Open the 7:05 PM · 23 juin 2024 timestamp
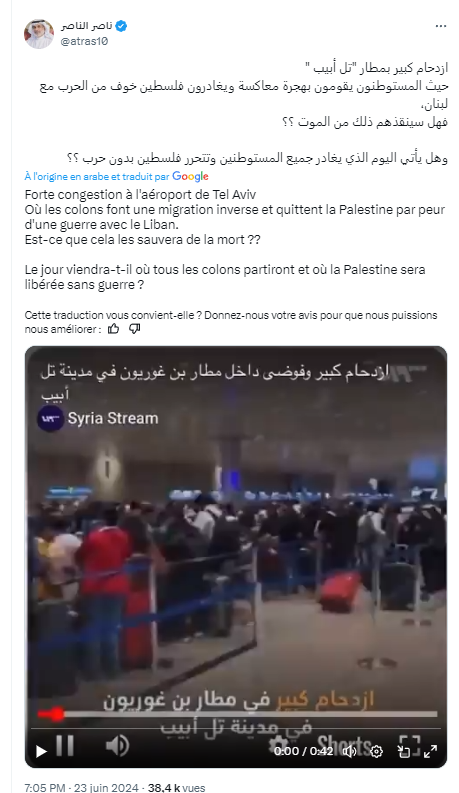 tap(81, 787)
